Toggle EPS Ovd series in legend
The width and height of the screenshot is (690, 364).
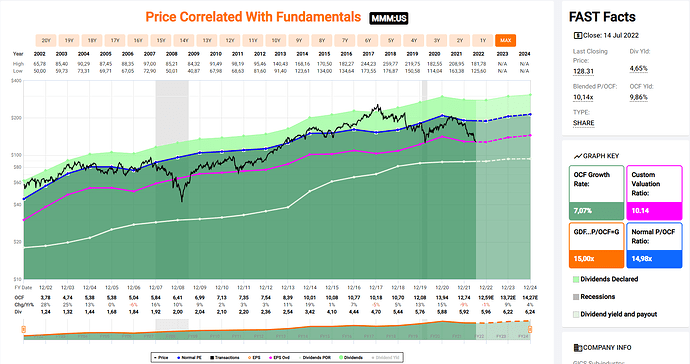pyautogui.click(x=279, y=357)
